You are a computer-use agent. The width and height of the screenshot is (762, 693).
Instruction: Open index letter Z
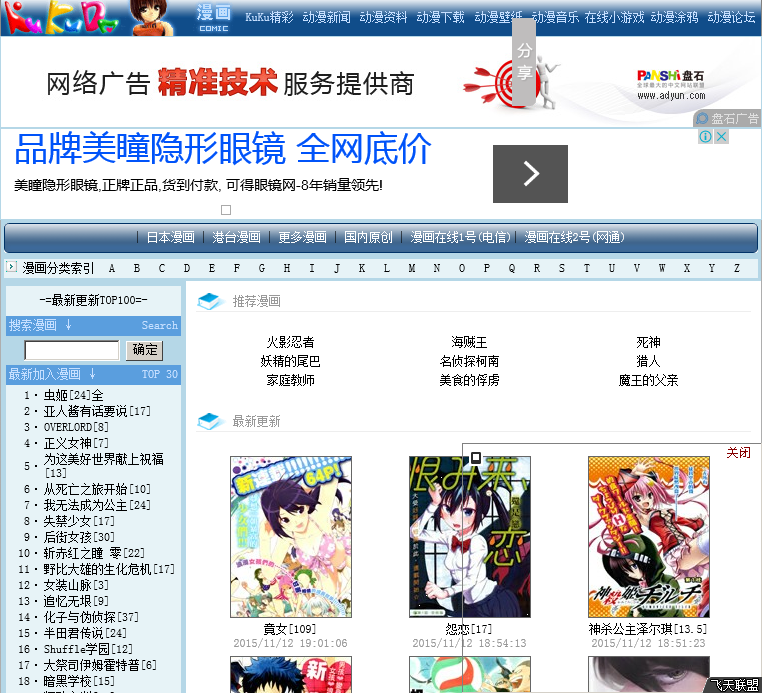[x=737, y=268]
